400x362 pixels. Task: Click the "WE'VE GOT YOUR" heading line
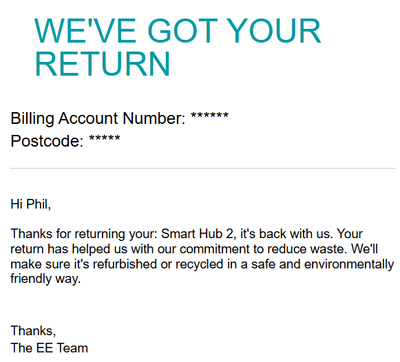click(178, 31)
